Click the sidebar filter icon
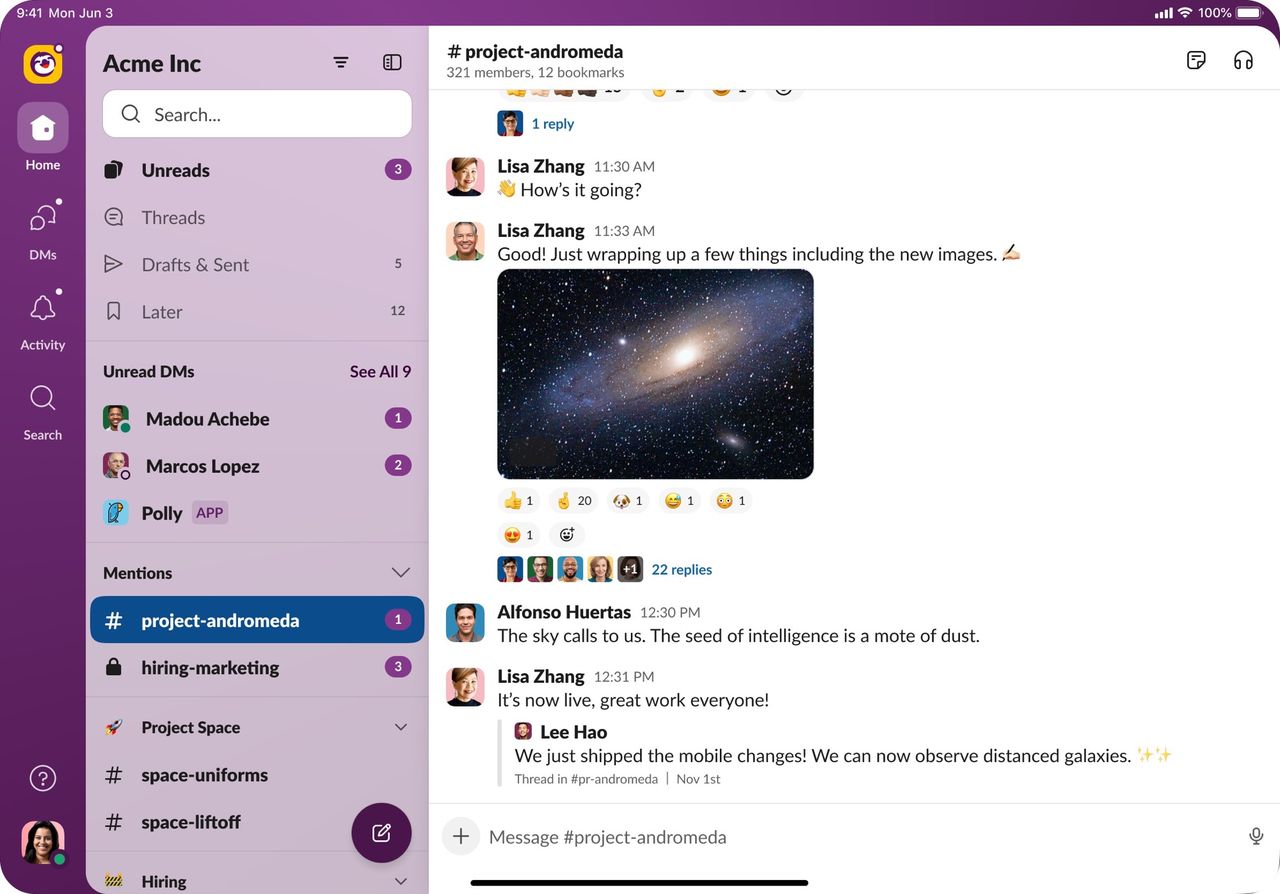Image resolution: width=1280 pixels, height=894 pixels. [341, 63]
